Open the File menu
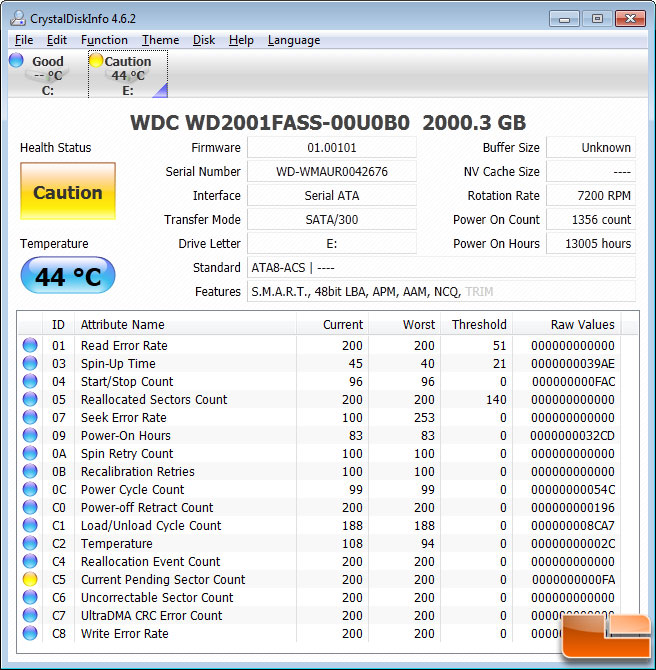The image size is (656, 670). tap(24, 40)
